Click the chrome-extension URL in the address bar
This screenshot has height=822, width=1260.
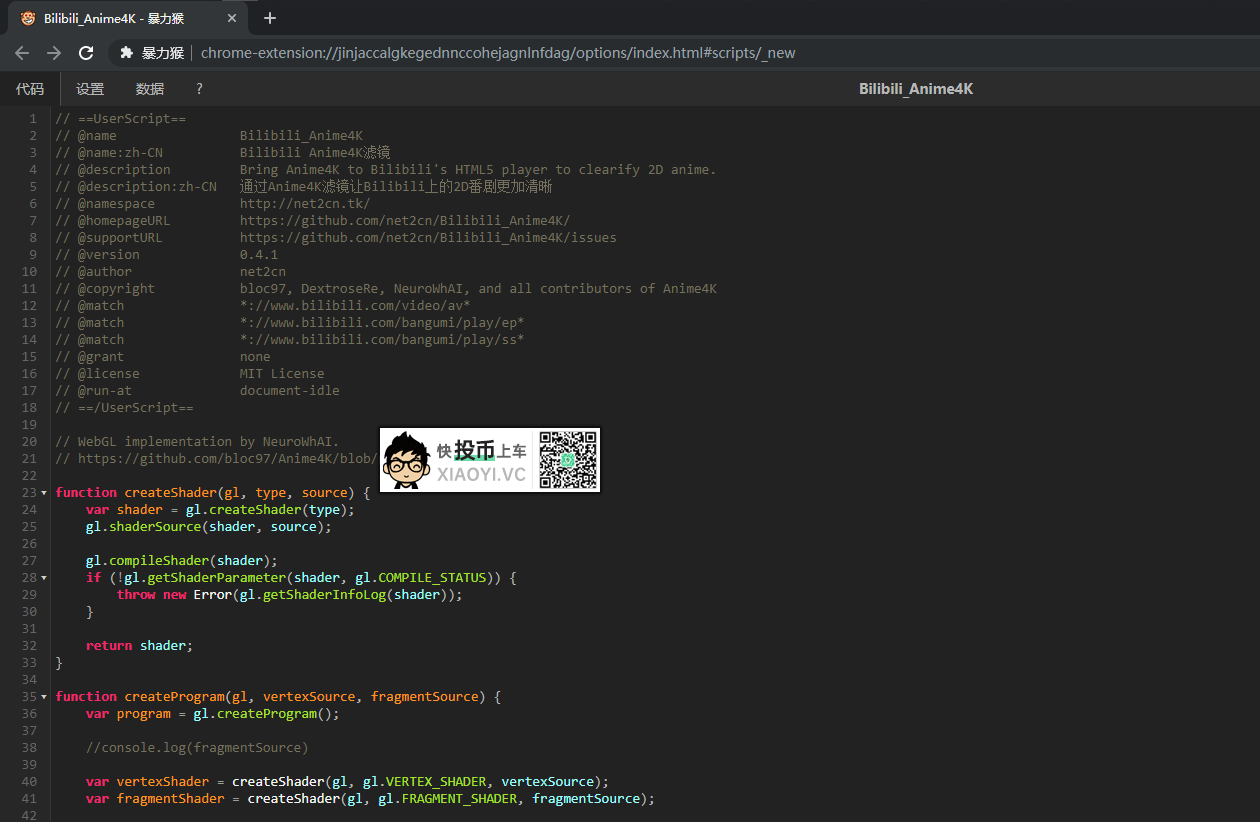click(x=498, y=53)
